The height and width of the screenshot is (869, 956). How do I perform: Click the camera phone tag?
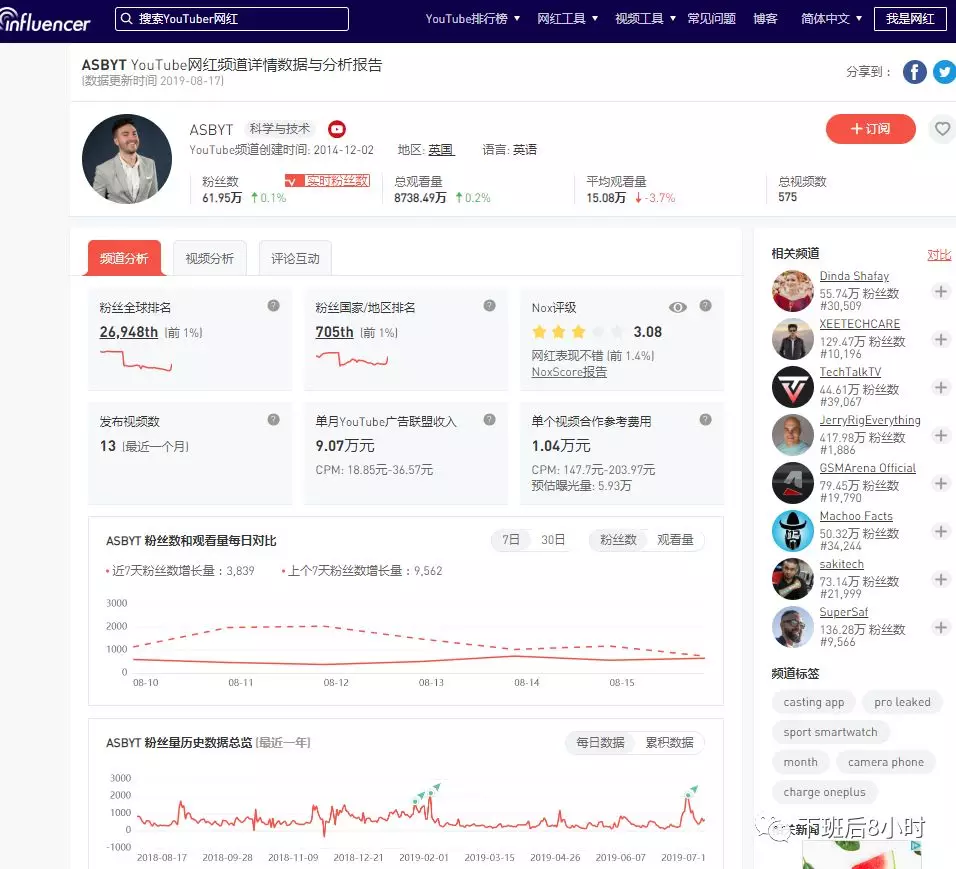pyautogui.click(x=885, y=762)
